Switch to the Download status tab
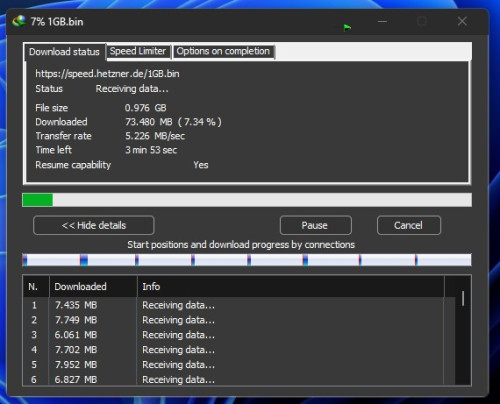The height and width of the screenshot is (404, 500). point(64,52)
